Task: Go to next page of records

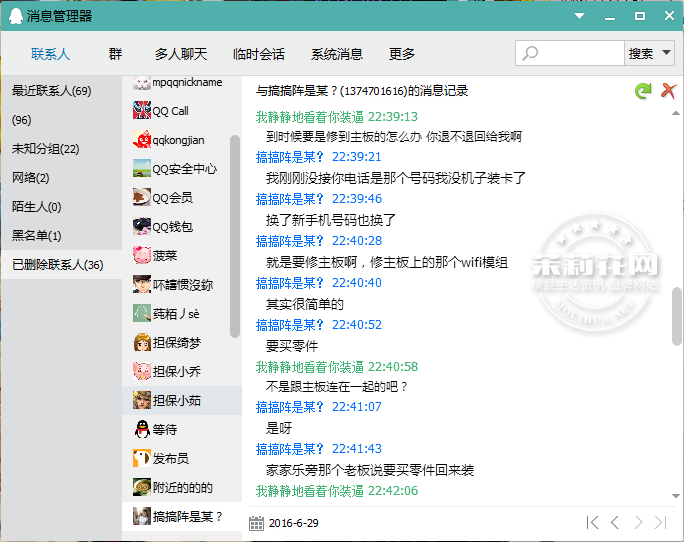Action: 638,522
